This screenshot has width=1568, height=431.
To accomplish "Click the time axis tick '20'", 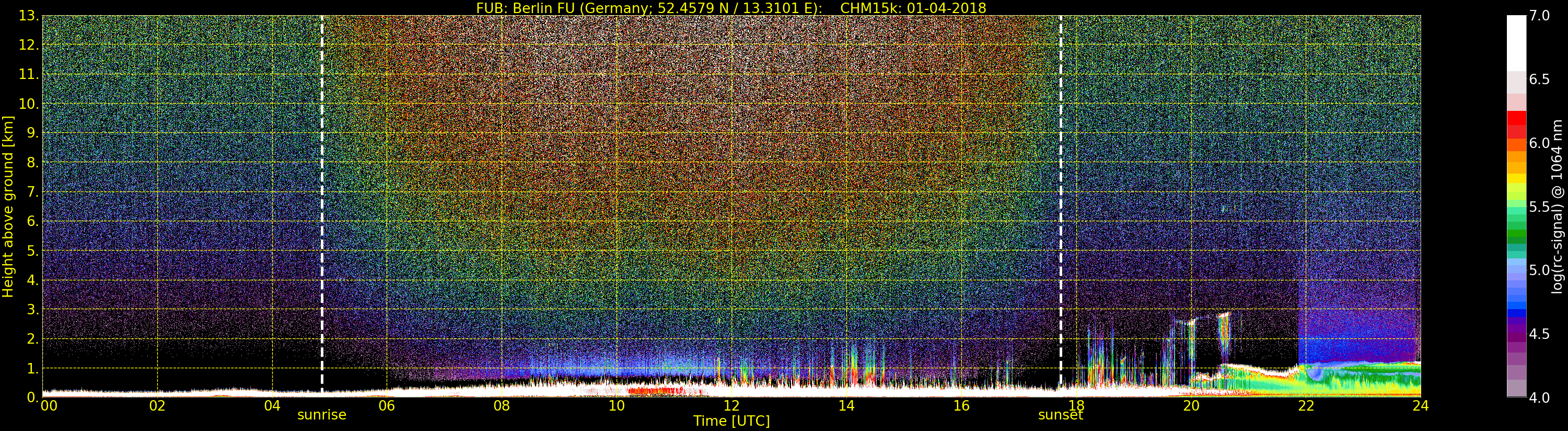I will [1191, 405].
